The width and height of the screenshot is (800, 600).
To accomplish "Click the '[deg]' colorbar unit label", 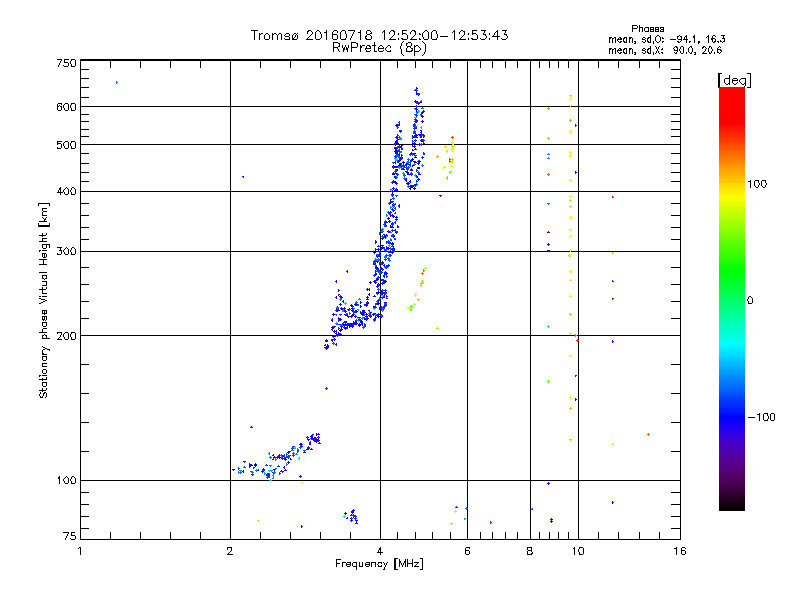I will [x=734, y=80].
